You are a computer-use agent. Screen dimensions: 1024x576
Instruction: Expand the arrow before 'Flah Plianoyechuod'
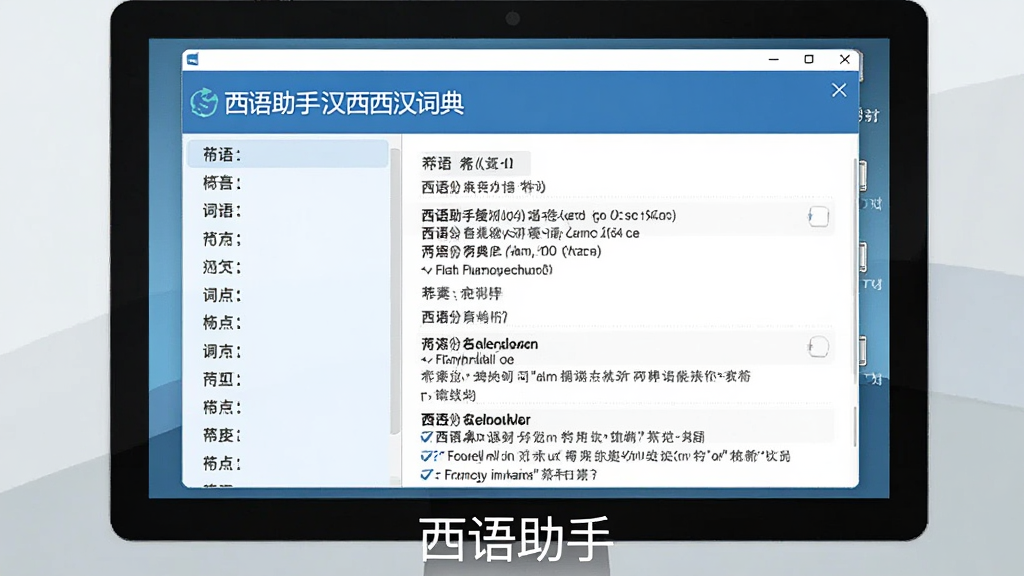click(x=426, y=270)
